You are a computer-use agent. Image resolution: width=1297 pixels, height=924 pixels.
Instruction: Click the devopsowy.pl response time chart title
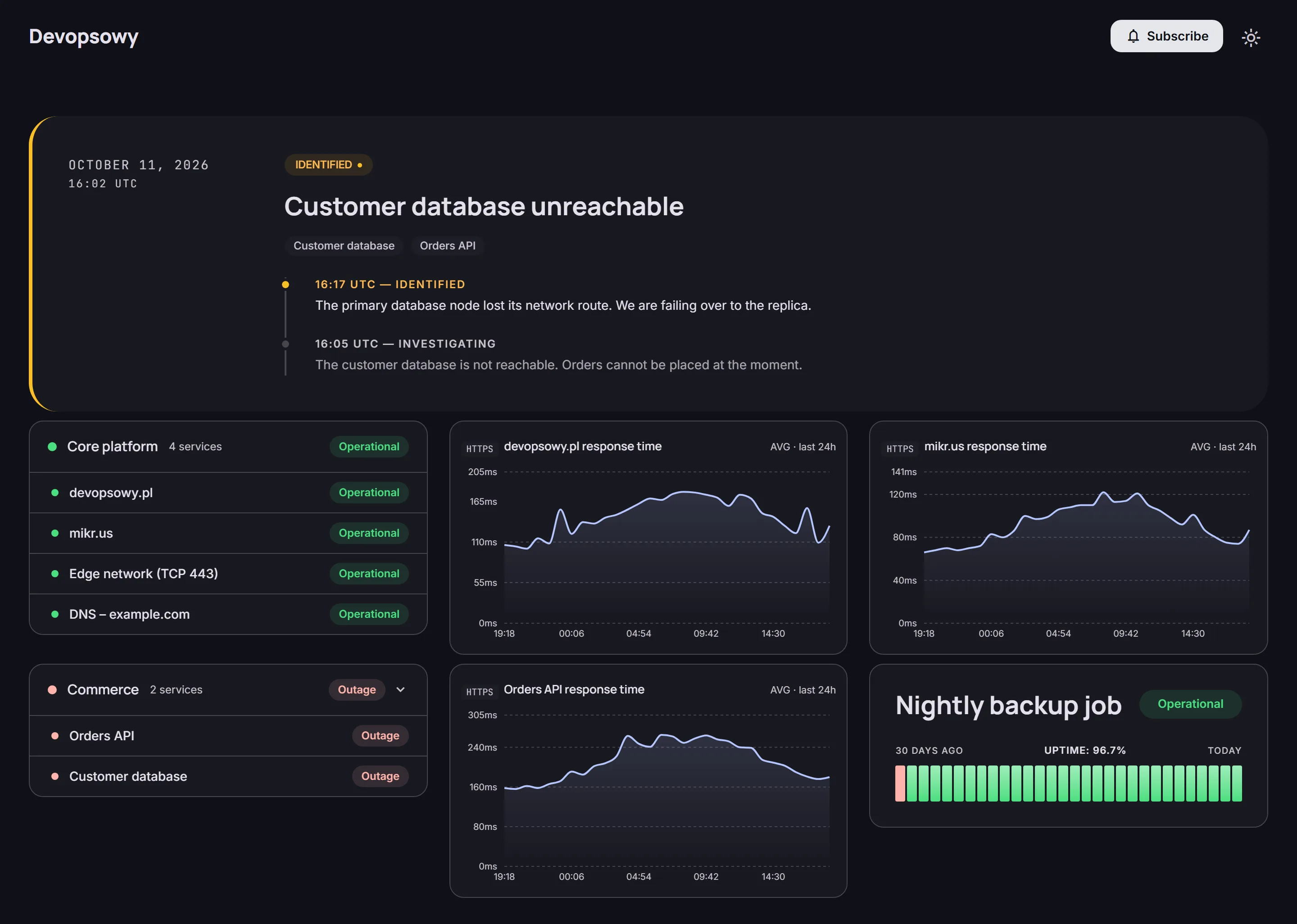click(x=582, y=447)
